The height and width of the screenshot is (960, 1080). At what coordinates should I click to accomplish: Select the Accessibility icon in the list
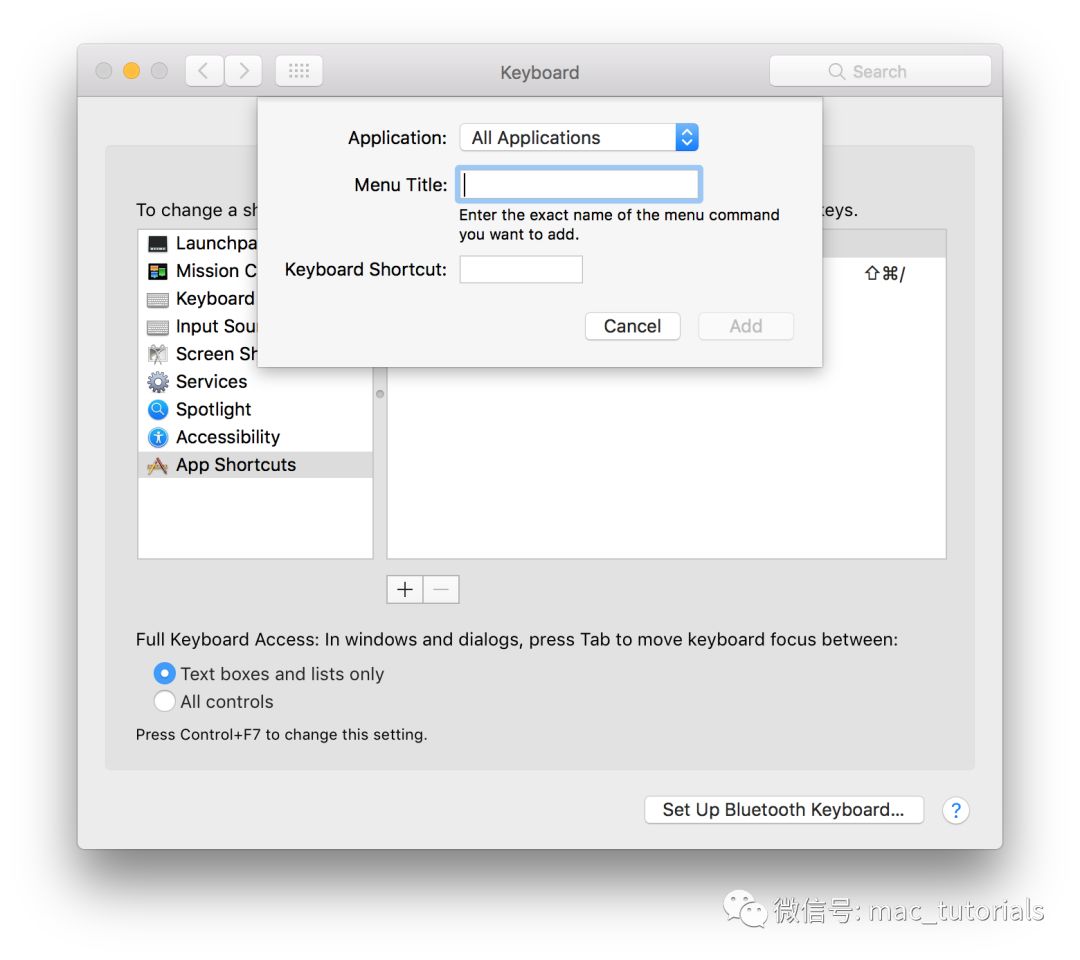(158, 438)
